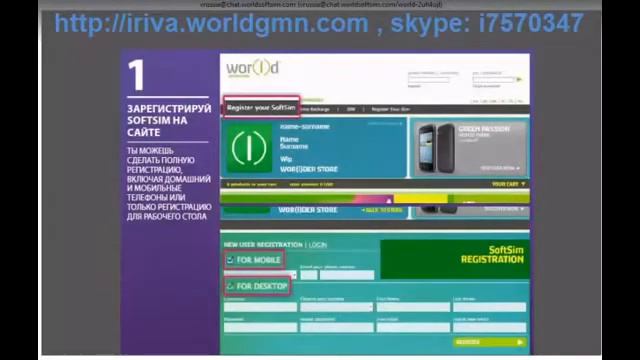Click the SoftSim REGISTRATION banner

tap(455, 259)
